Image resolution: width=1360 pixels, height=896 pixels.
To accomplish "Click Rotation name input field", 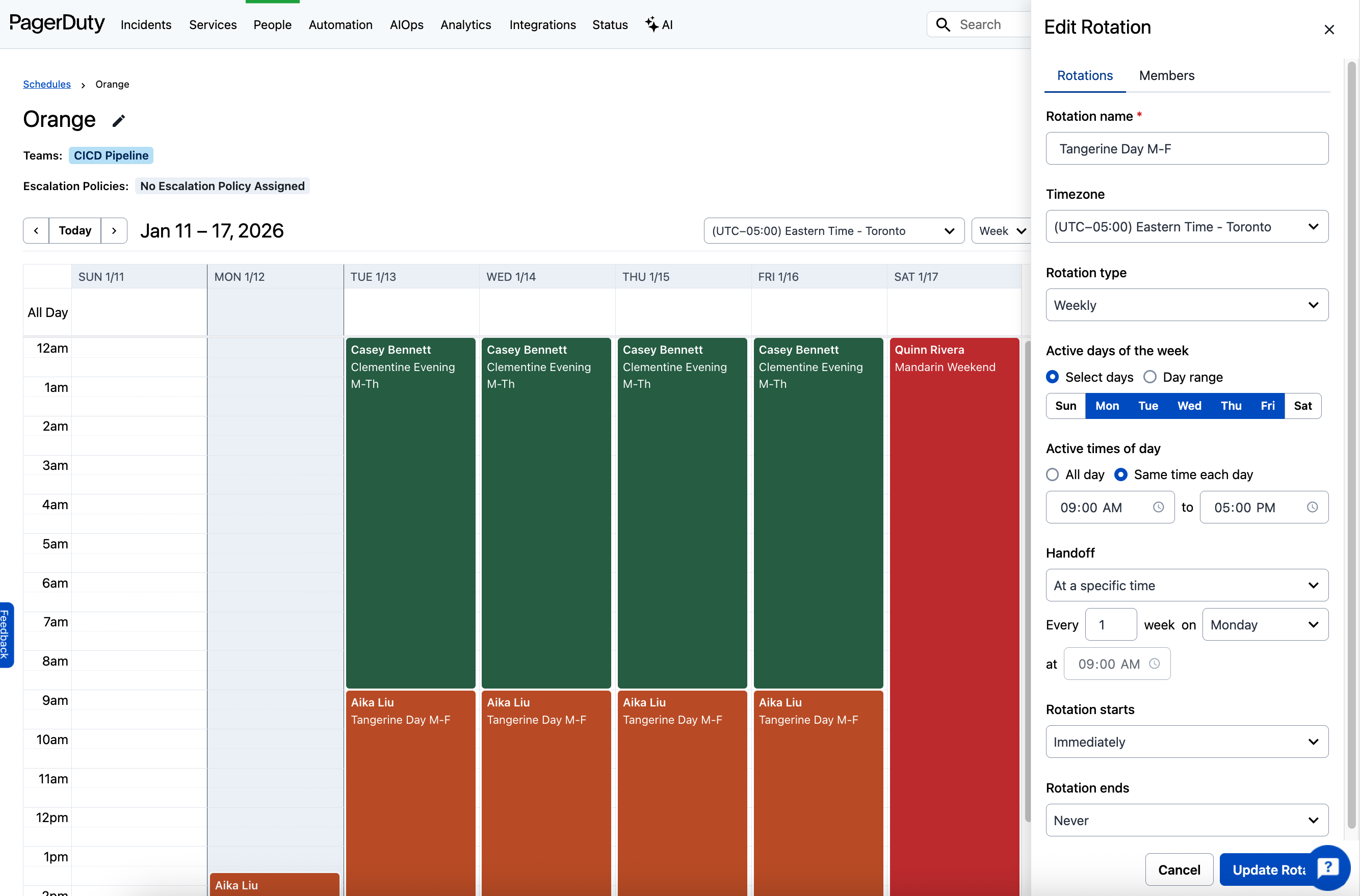I will 1187,149.
